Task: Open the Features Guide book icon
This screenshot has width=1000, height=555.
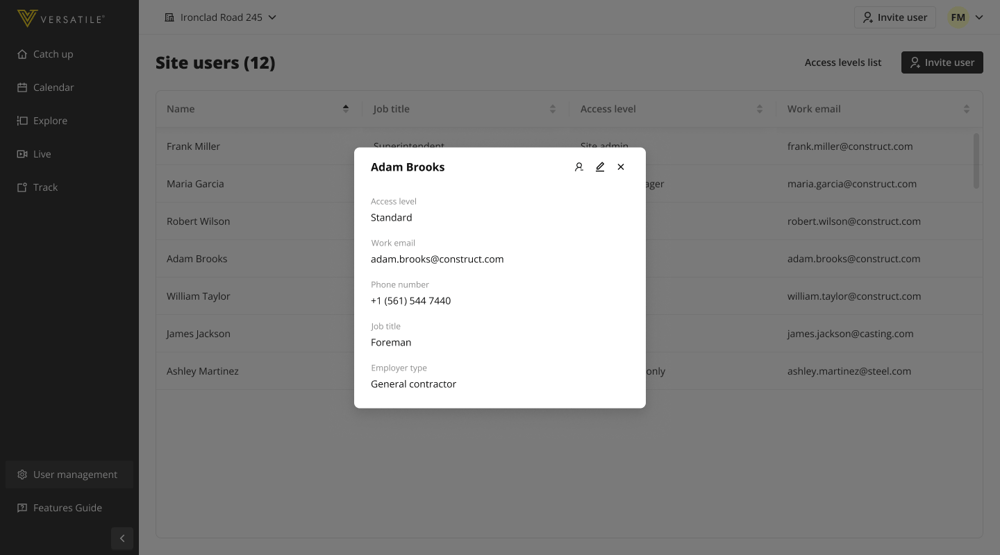Action: click(22, 508)
